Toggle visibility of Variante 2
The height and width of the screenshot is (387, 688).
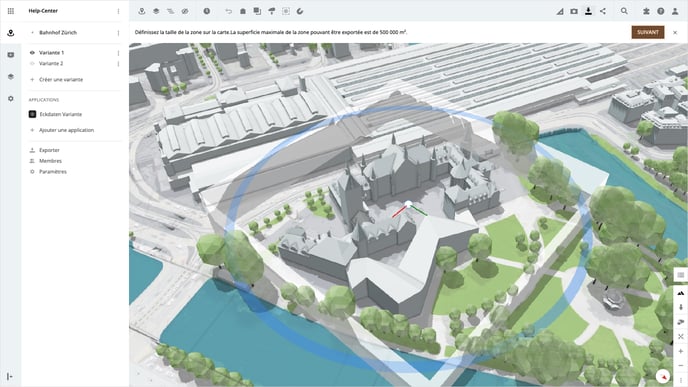click(x=32, y=64)
